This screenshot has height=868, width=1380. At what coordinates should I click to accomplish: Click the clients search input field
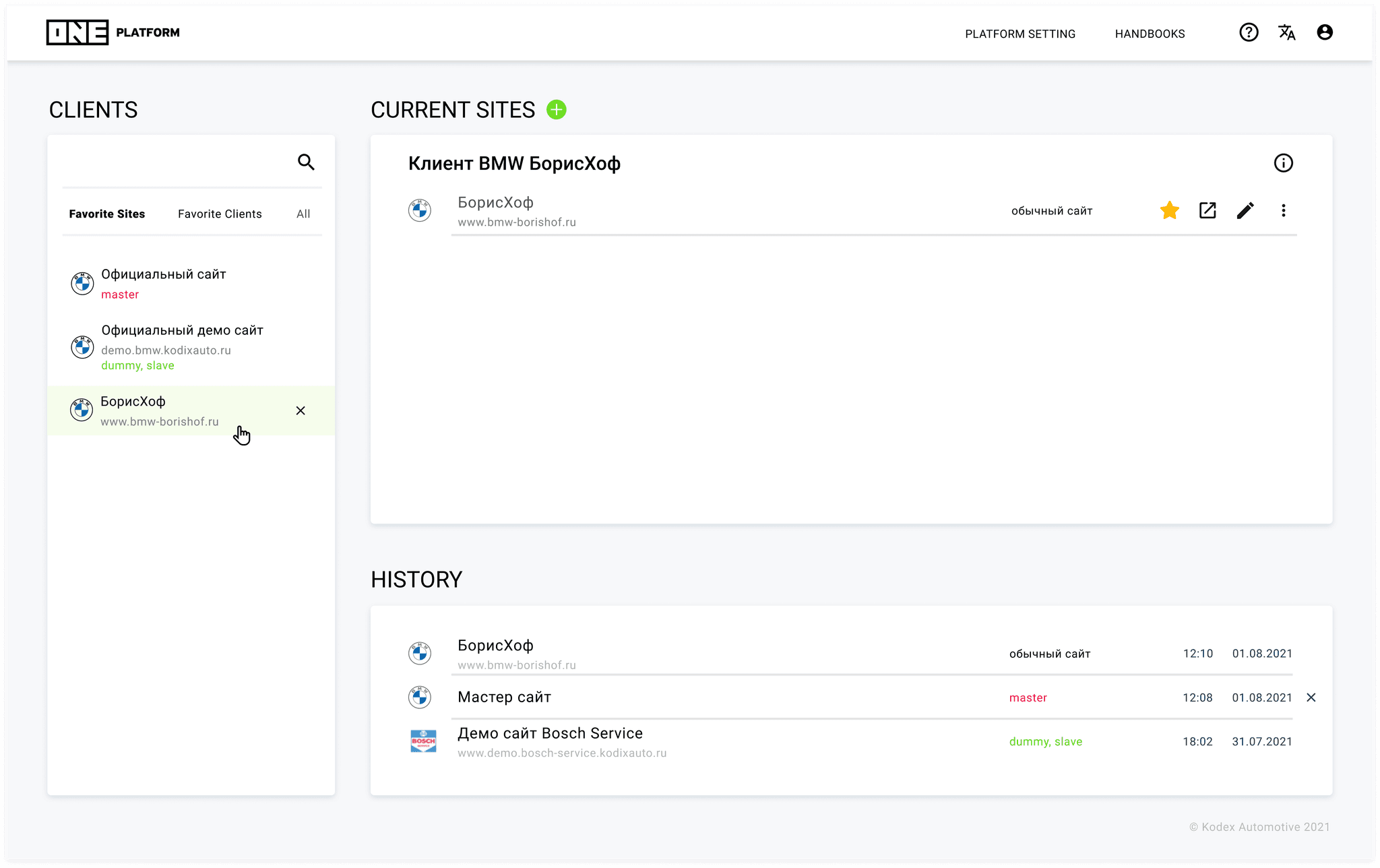pos(177,162)
